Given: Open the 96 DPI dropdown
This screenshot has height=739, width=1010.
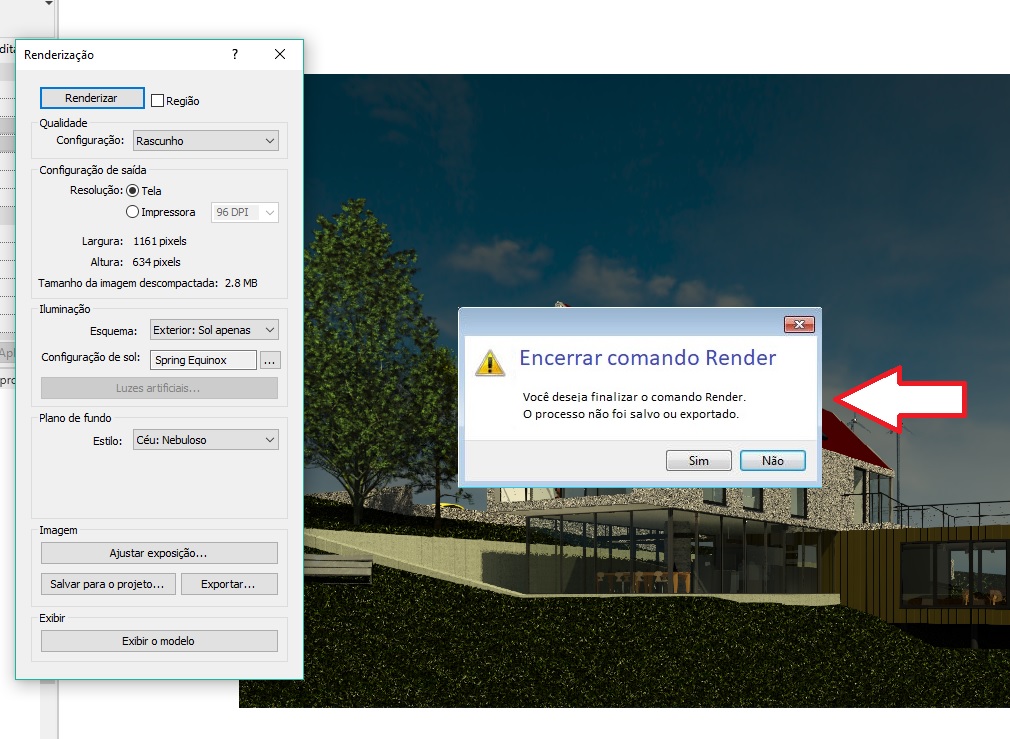Looking at the screenshot, I should (x=245, y=212).
